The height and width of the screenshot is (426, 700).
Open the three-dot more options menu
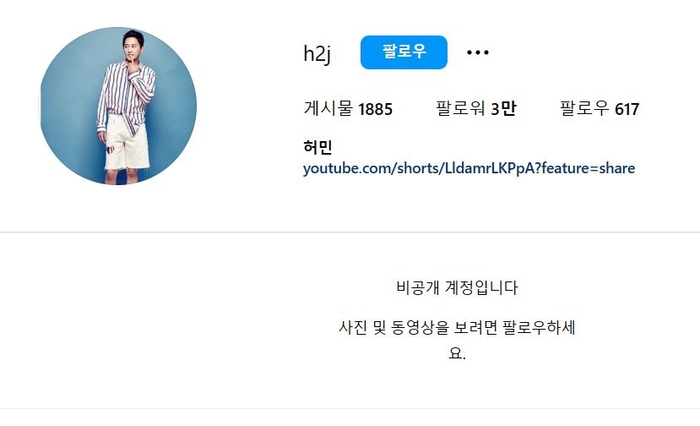pyautogui.click(x=478, y=53)
